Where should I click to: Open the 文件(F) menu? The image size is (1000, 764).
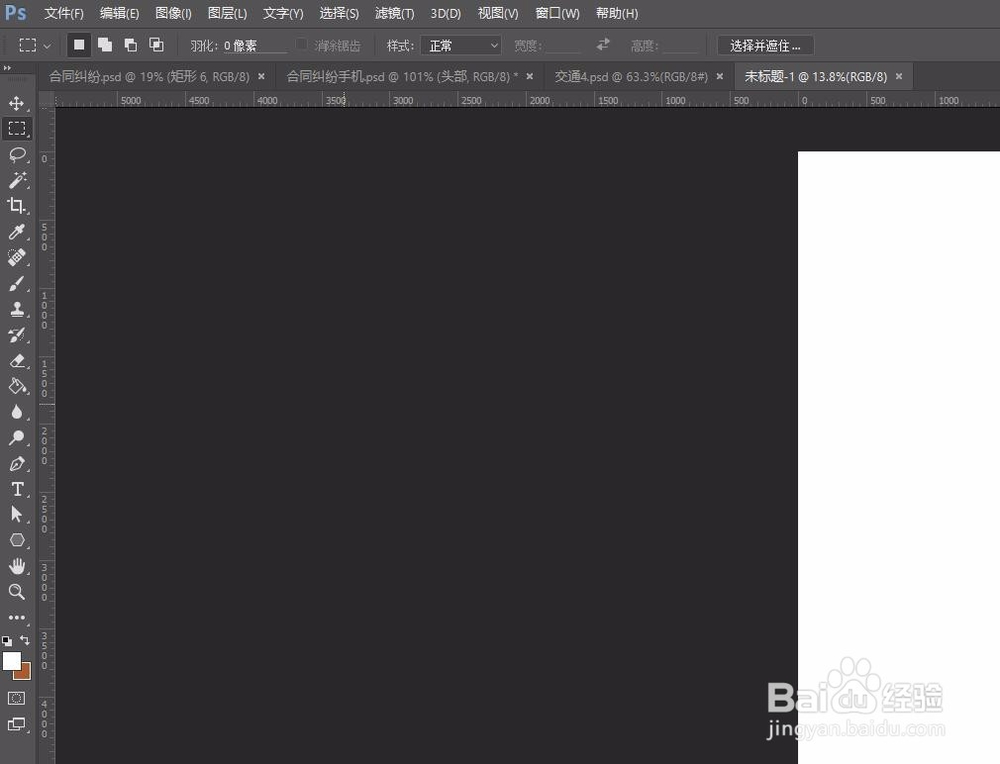pyautogui.click(x=64, y=13)
